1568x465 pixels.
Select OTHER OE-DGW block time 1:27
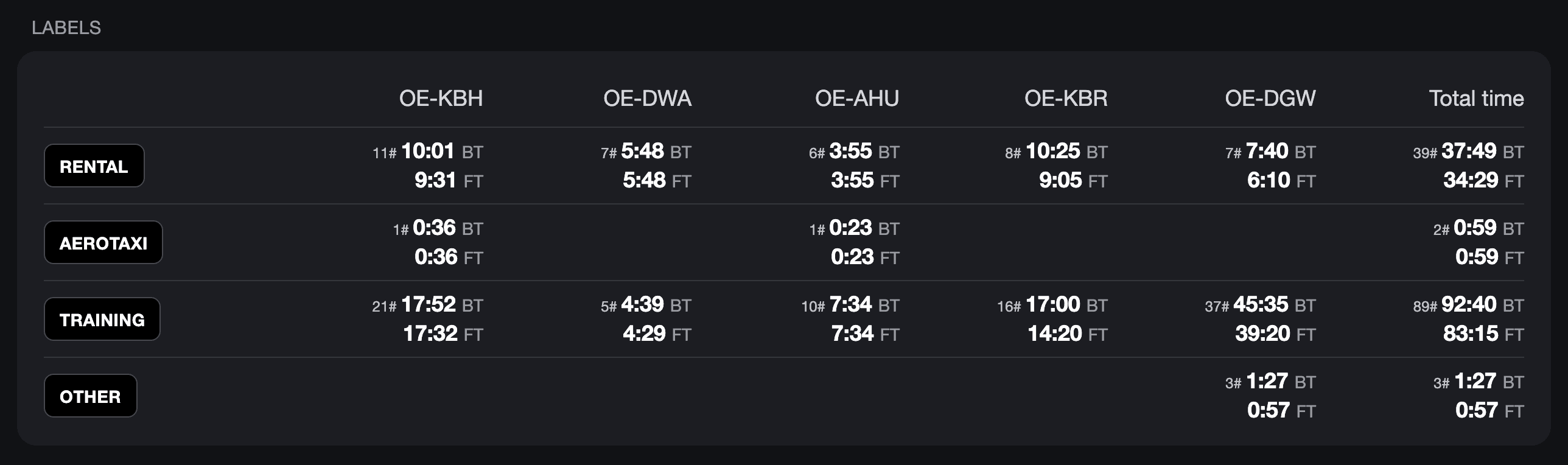click(x=1267, y=381)
